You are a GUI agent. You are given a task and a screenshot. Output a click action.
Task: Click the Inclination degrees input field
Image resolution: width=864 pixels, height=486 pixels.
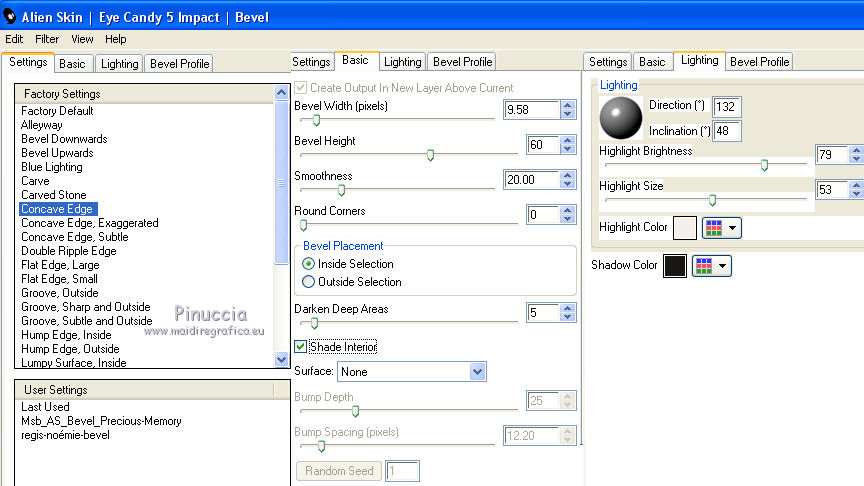(x=726, y=131)
